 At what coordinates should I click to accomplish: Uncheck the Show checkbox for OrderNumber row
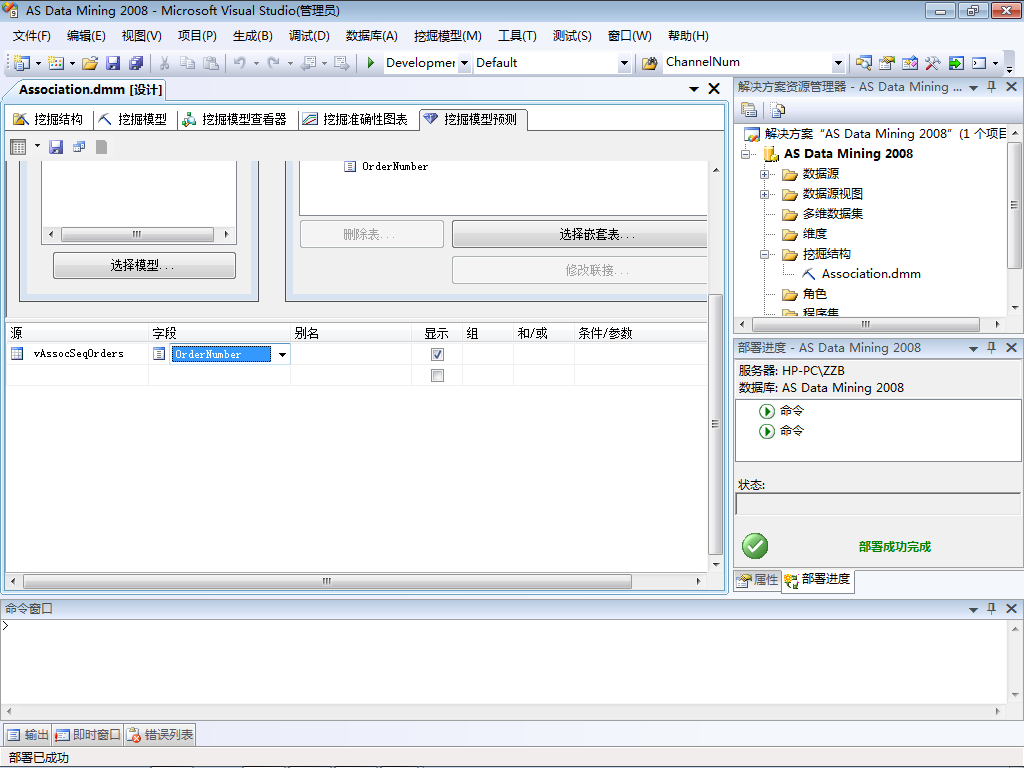coord(438,354)
